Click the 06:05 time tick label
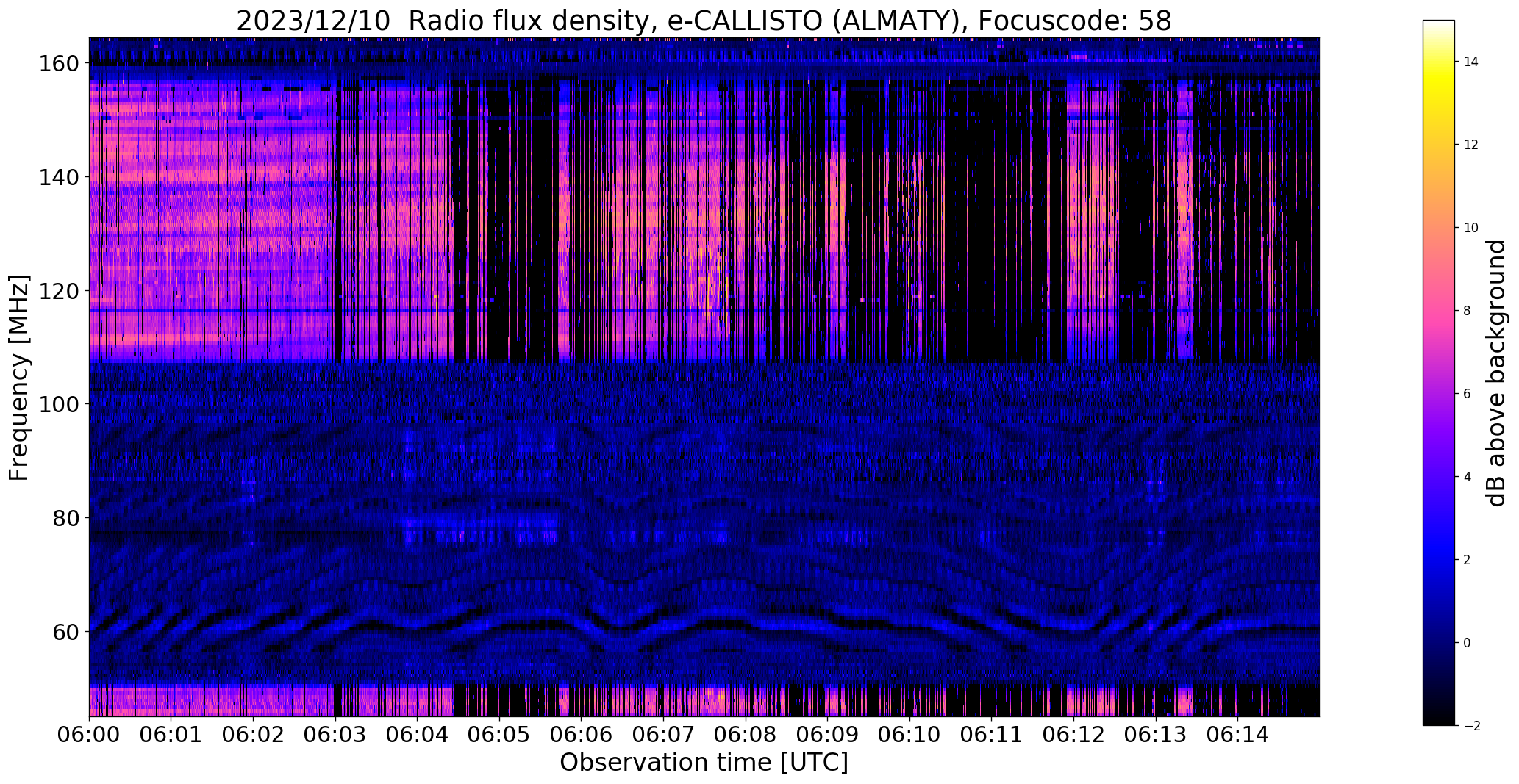Screen dimensions: 1519x784 click(x=499, y=734)
